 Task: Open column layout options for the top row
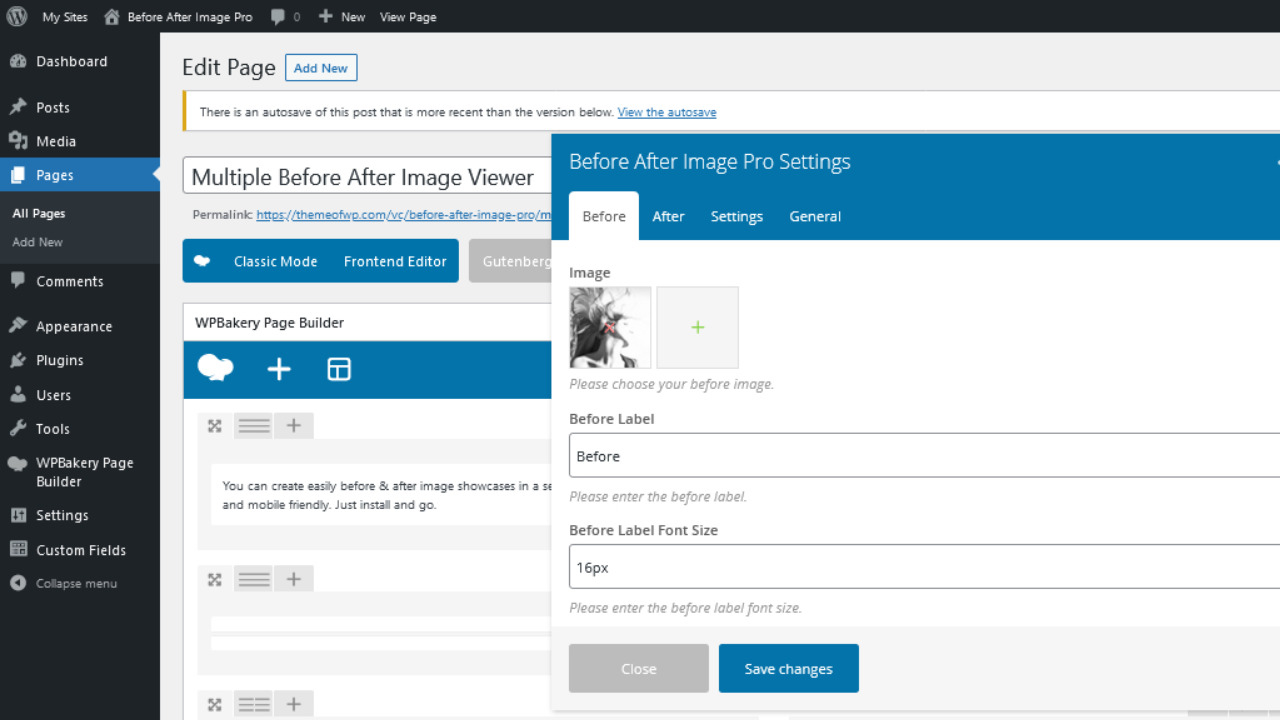[254, 426]
